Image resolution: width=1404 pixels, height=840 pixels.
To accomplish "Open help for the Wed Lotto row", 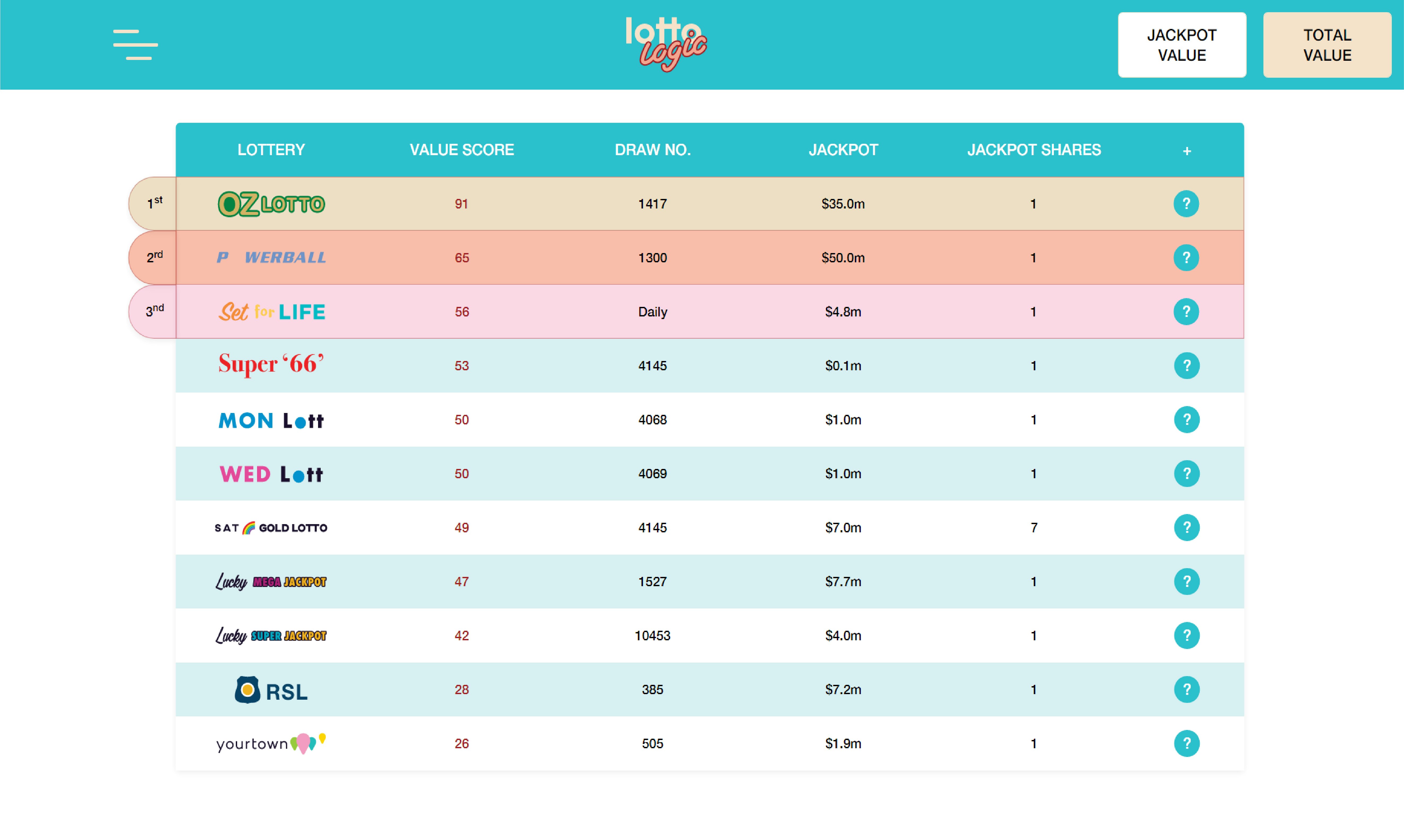I will tap(1187, 474).
